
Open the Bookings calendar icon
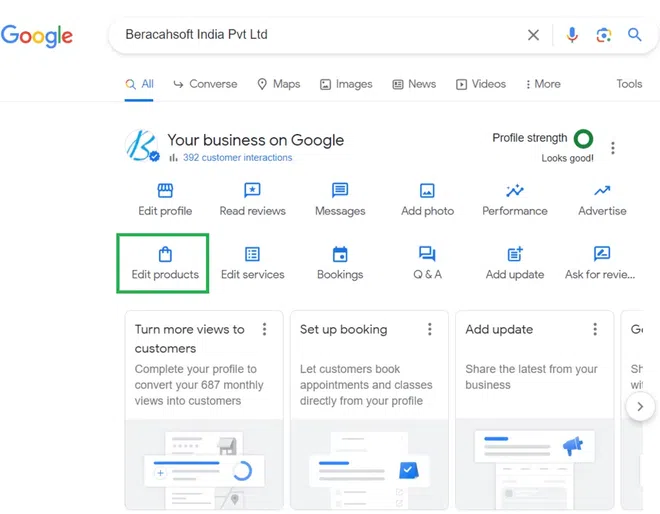(x=340, y=254)
